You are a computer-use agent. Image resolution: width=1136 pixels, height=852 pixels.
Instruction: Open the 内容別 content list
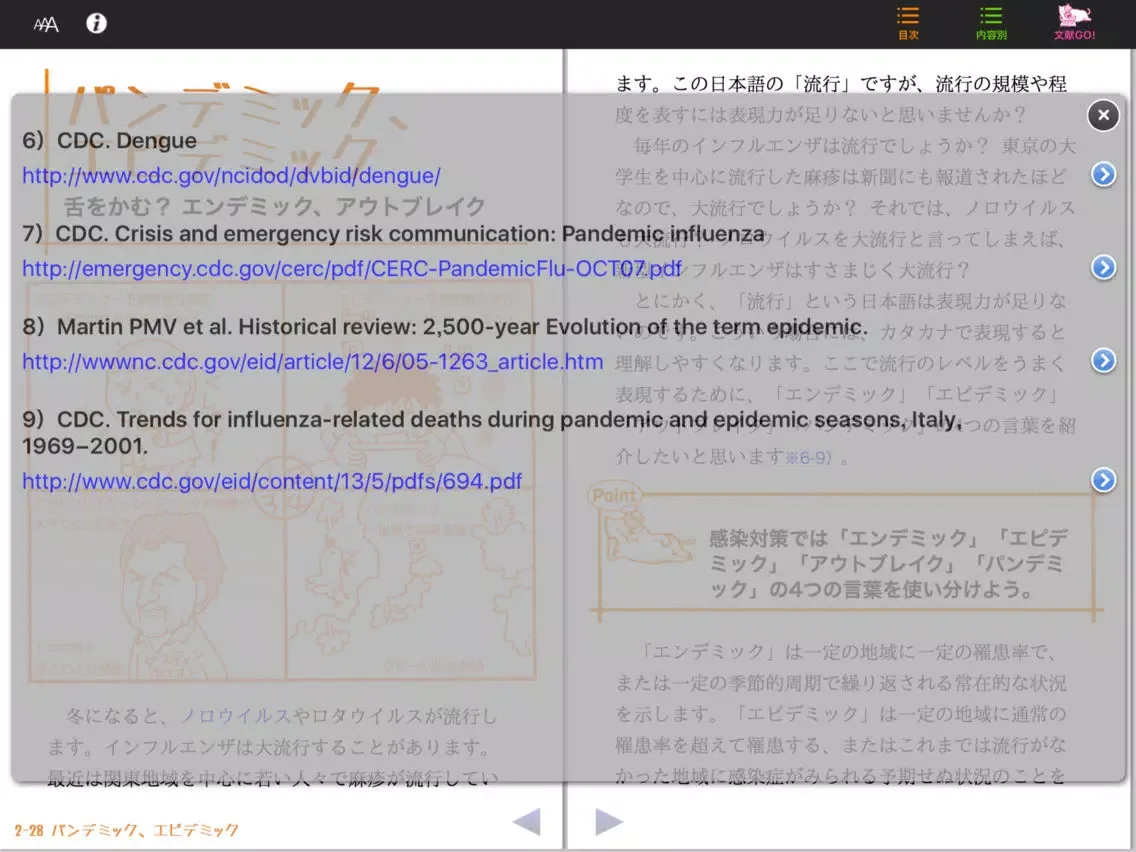click(x=991, y=22)
